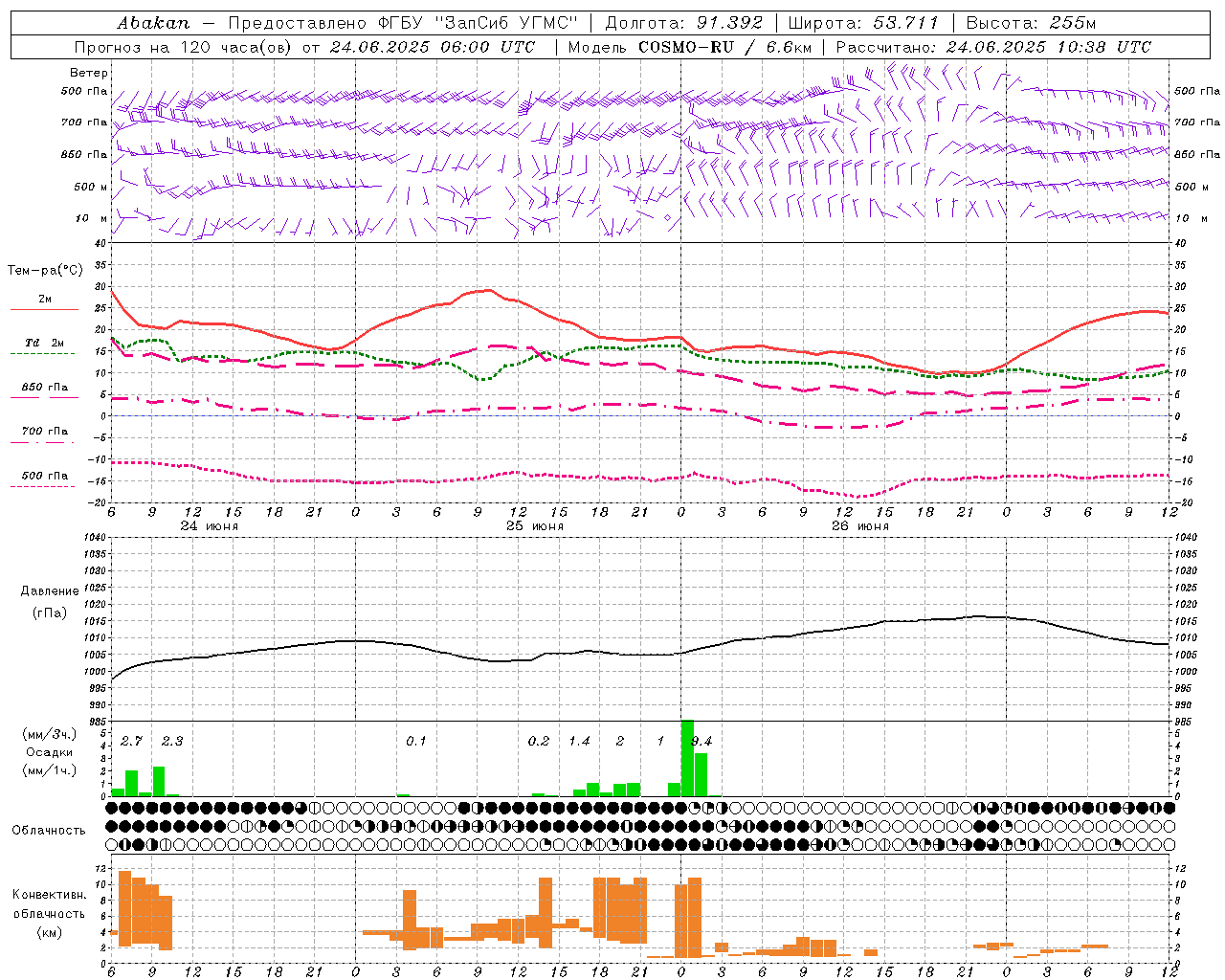Click the Td 2м dew point legend label
1225x980 pixels.
pos(45,343)
